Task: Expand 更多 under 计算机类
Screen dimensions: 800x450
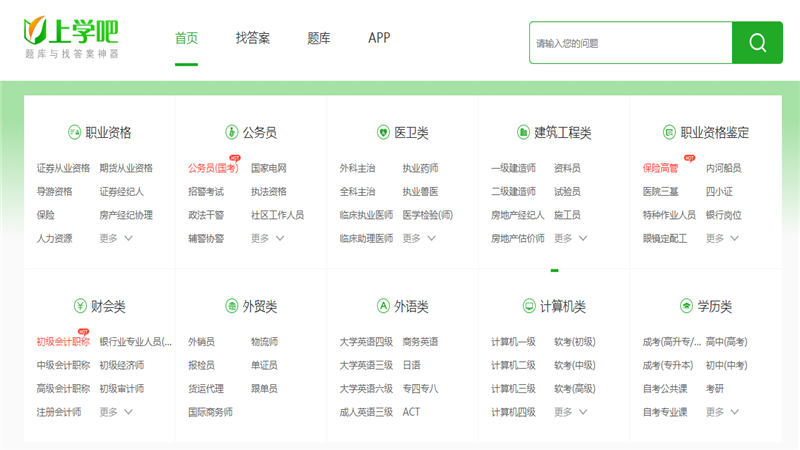Action: (571, 412)
